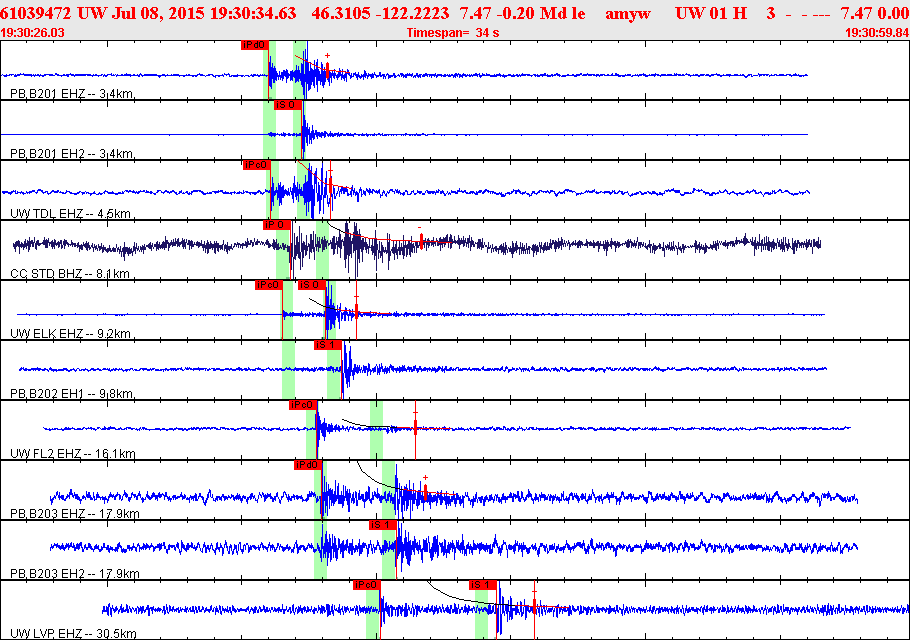Click the UW TDL EHZ -- 4.5km label
The height and width of the screenshot is (640, 910).
(x=70, y=214)
